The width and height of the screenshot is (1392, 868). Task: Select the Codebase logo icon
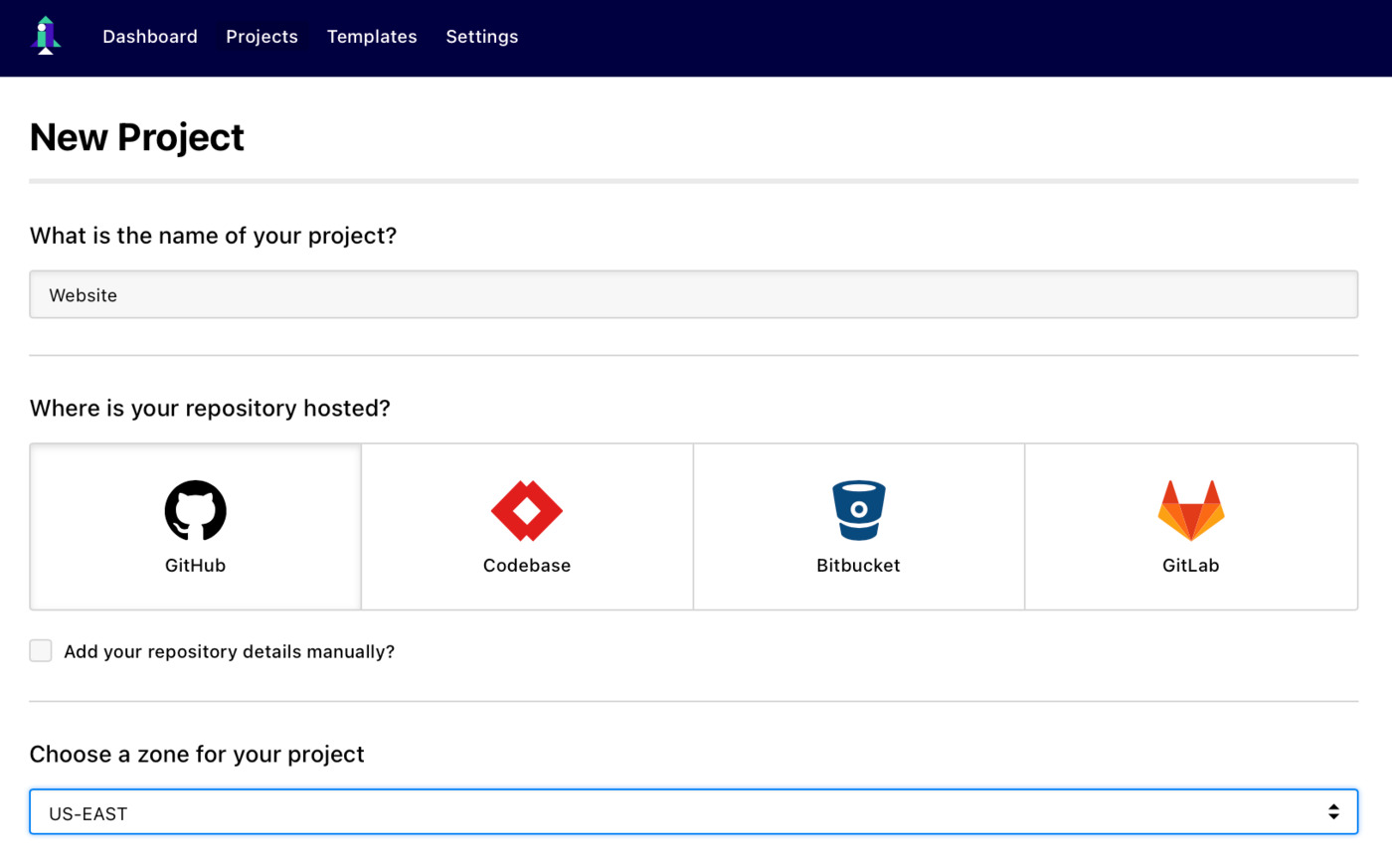pyautogui.click(x=527, y=510)
